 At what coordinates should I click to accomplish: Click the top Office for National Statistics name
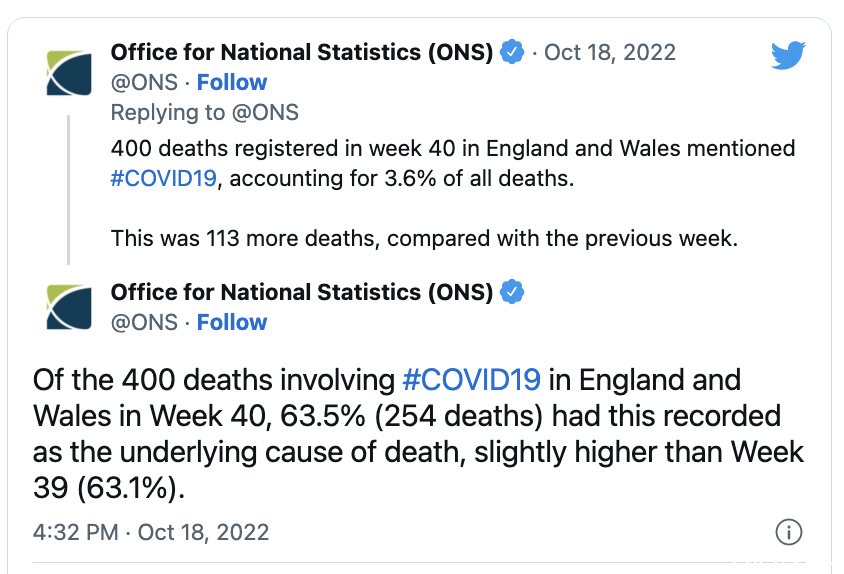(301, 52)
